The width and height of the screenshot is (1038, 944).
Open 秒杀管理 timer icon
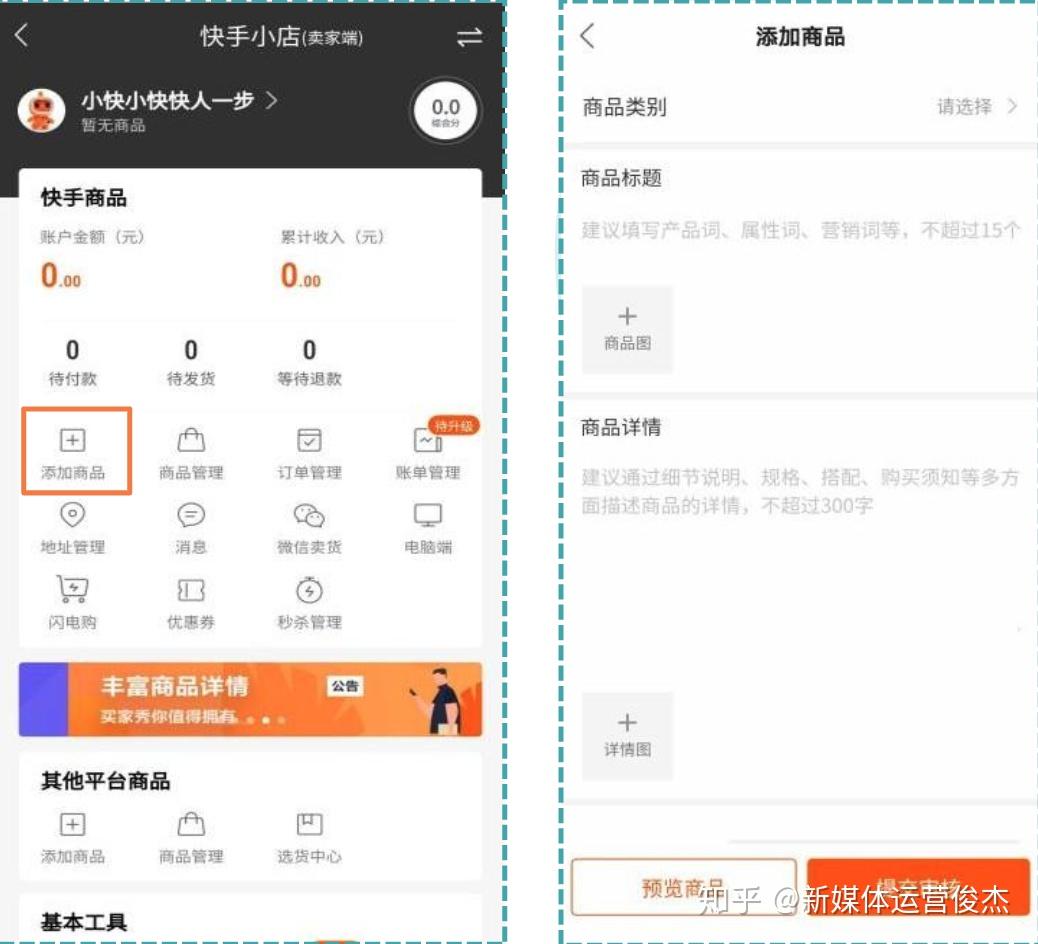(x=309, y=602)
